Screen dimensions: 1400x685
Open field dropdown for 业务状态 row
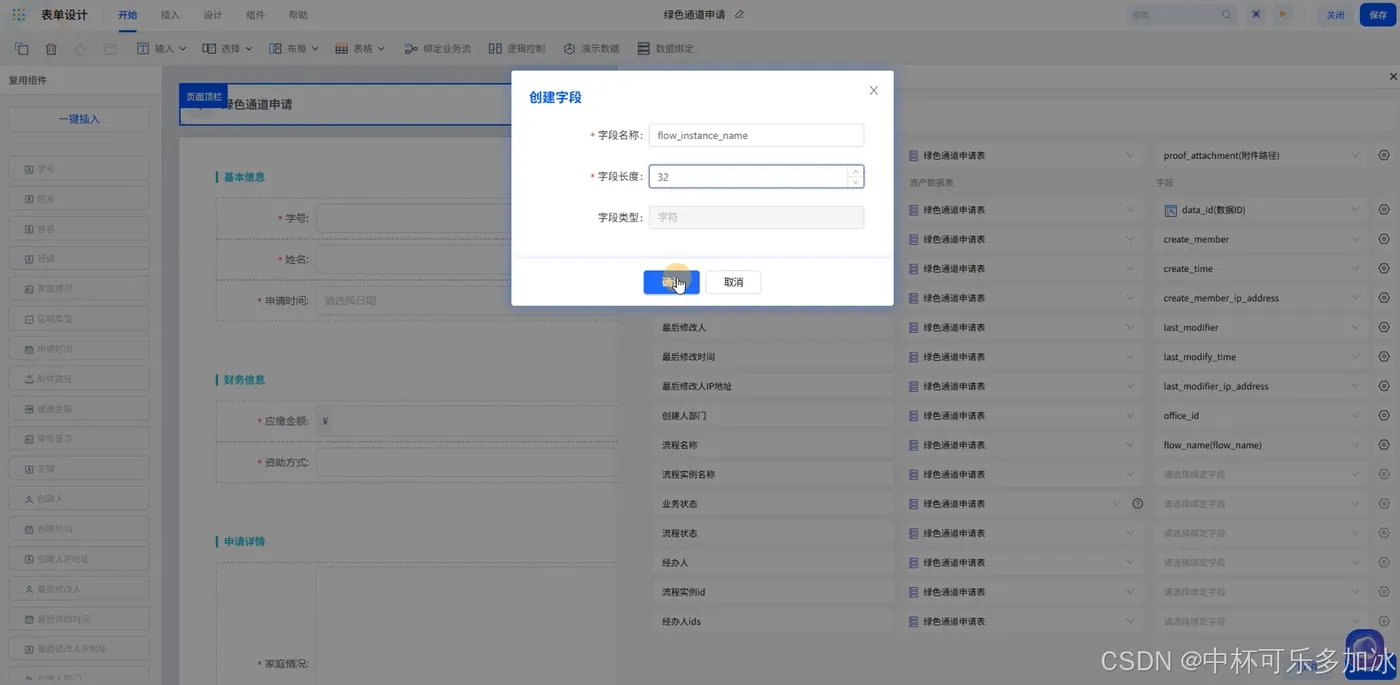point(1261,503)
